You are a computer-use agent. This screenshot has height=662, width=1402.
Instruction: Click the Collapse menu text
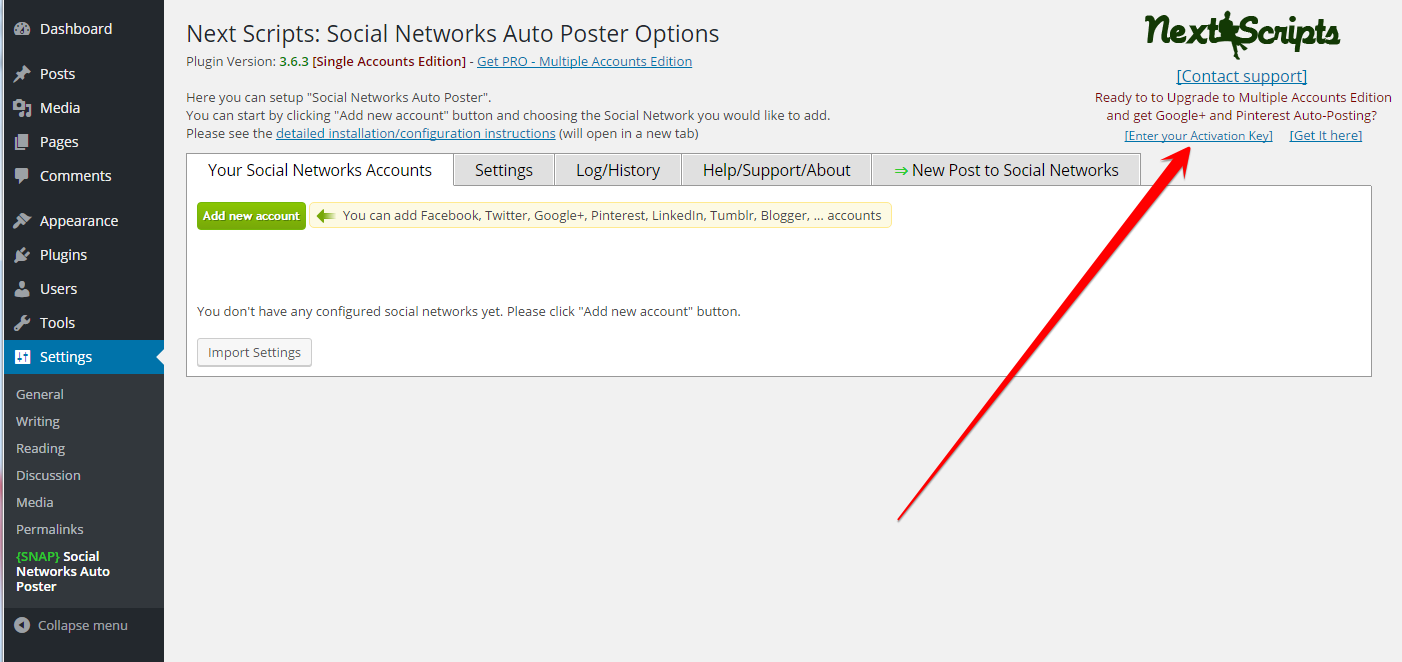point(83,626)
